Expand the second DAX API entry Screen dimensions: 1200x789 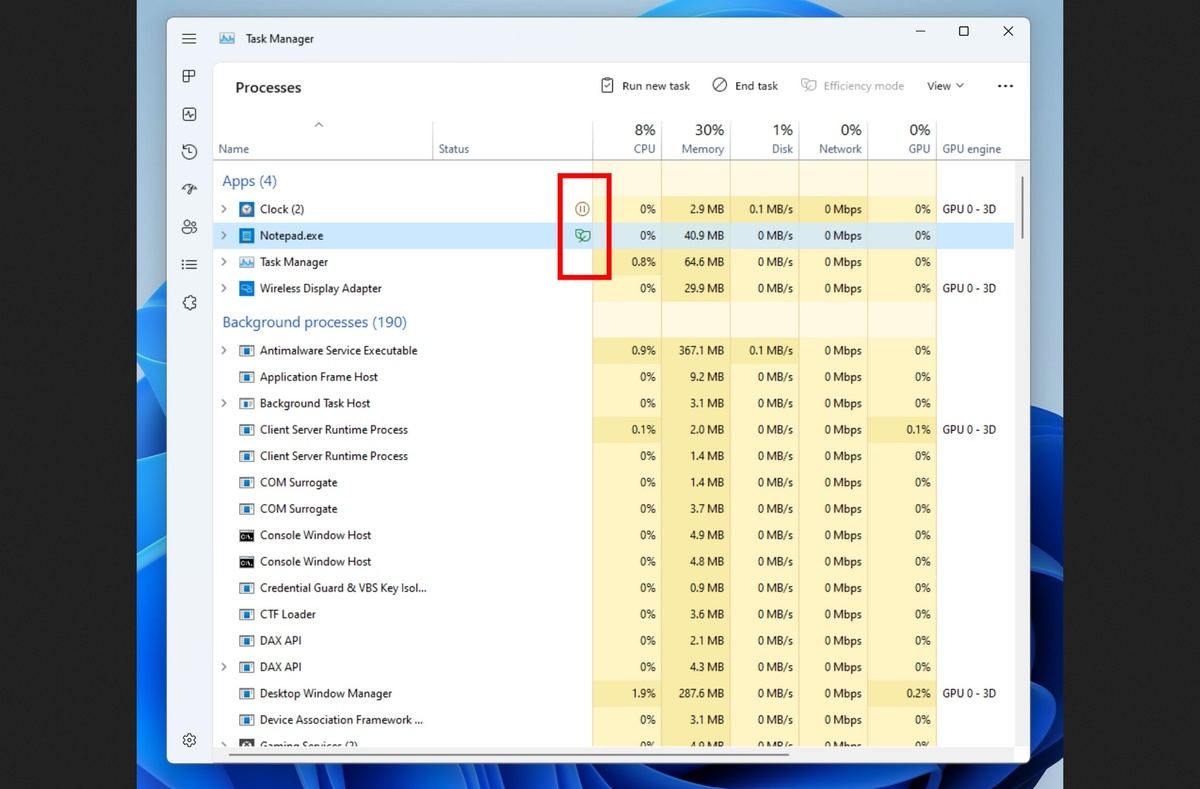click(224, 667)
